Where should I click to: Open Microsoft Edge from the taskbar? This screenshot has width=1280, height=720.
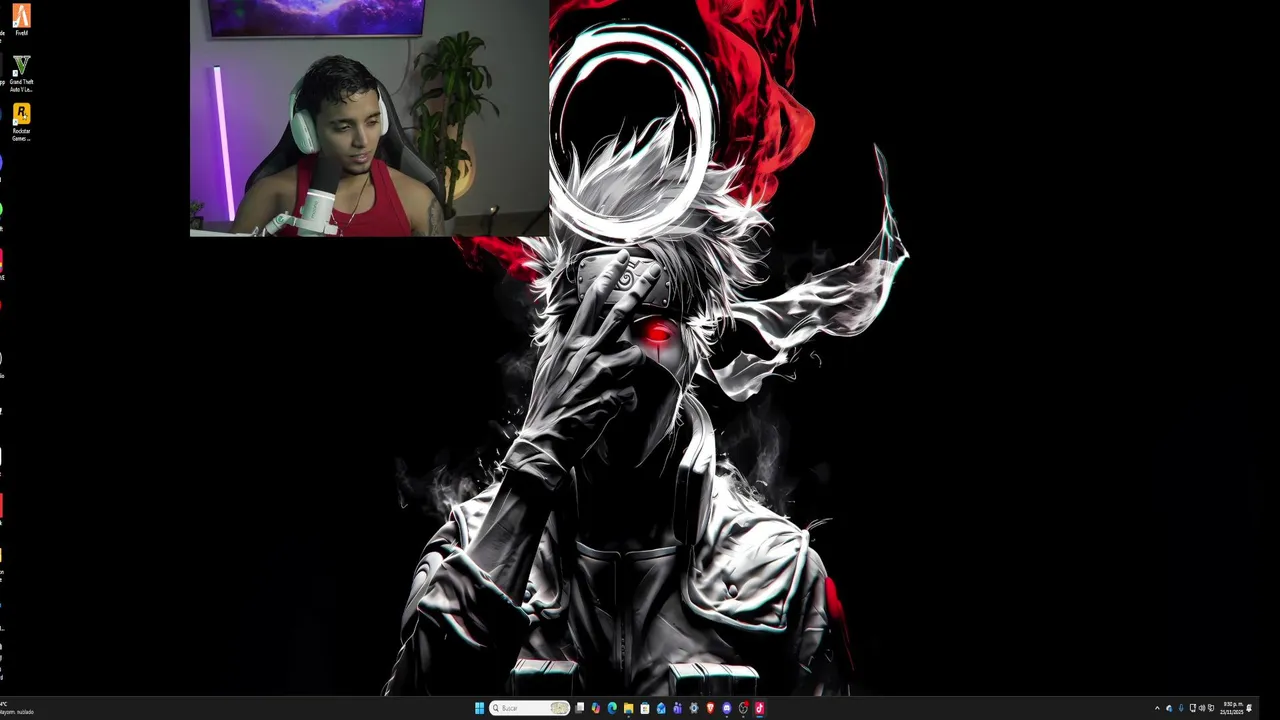612,708
